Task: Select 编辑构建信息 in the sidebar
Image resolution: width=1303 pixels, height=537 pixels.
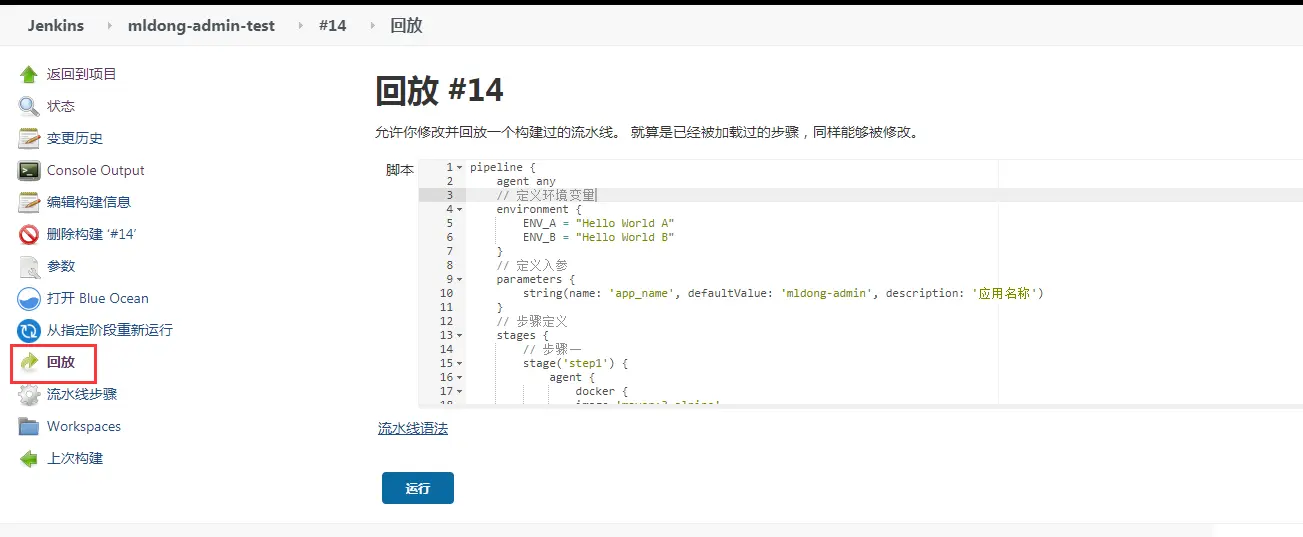Action: (x=89, y=202)
